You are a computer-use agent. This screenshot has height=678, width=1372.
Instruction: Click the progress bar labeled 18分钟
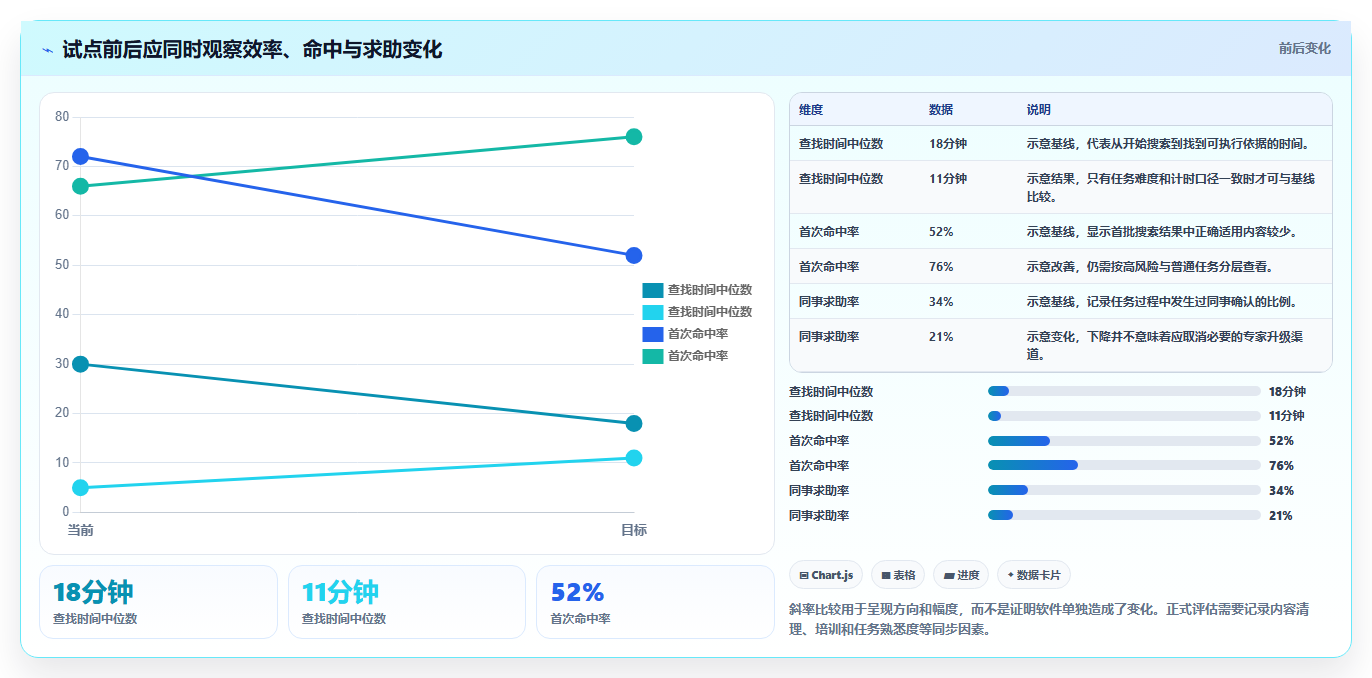pos(1124,391)
